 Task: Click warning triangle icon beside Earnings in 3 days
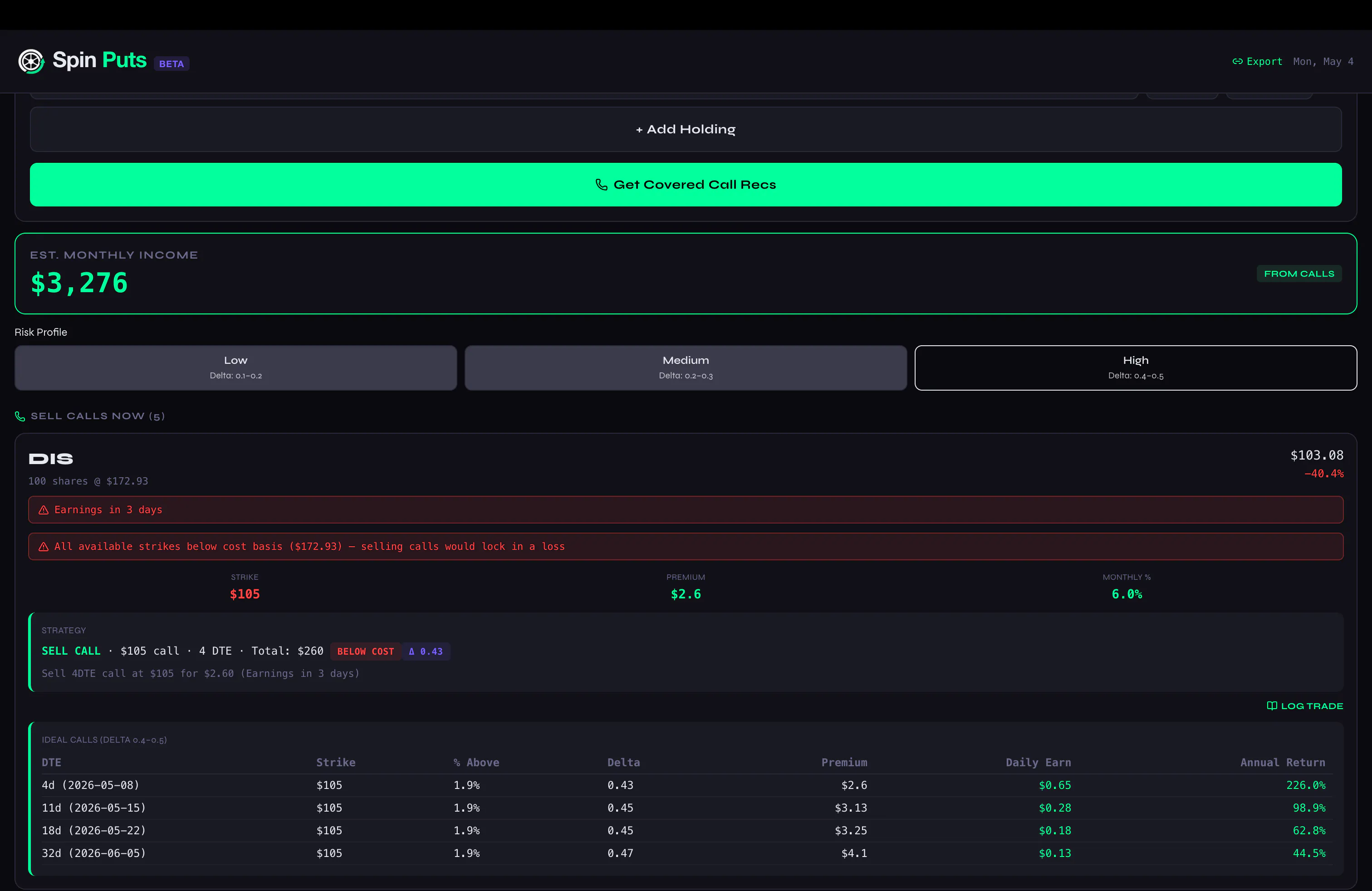tap(43, 510)
